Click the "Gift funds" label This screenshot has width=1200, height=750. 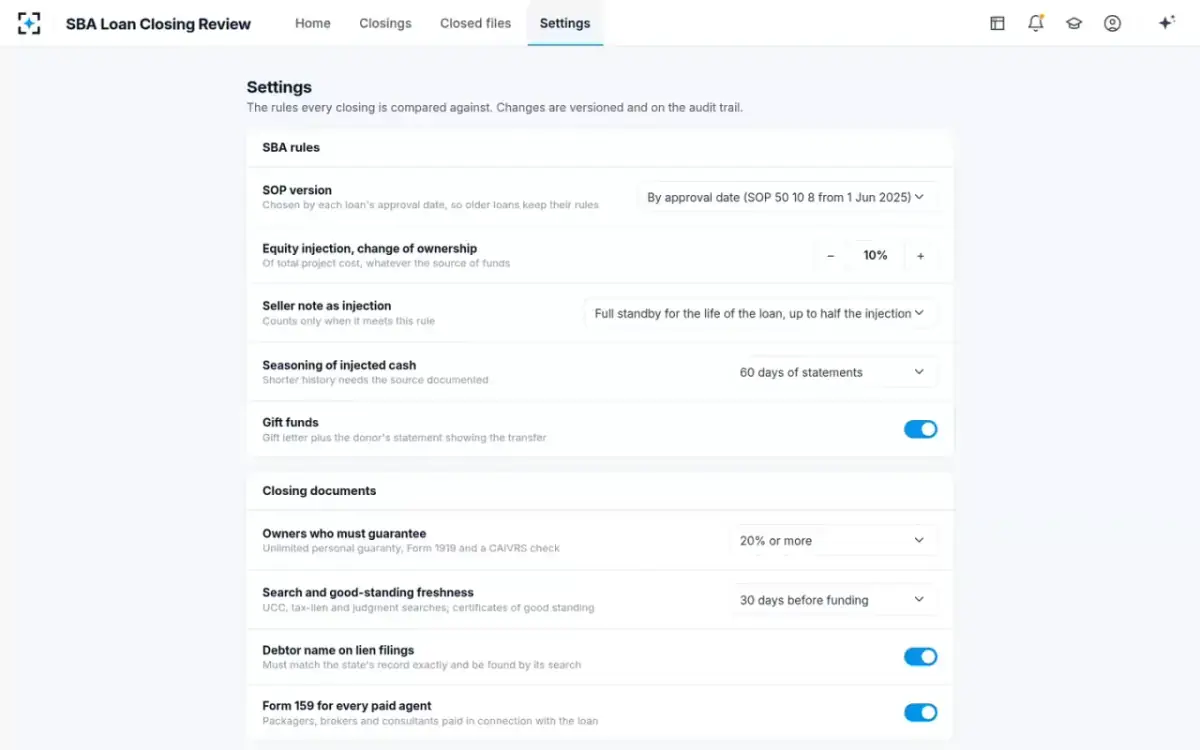pyautogui.click(x=290, y=422)
